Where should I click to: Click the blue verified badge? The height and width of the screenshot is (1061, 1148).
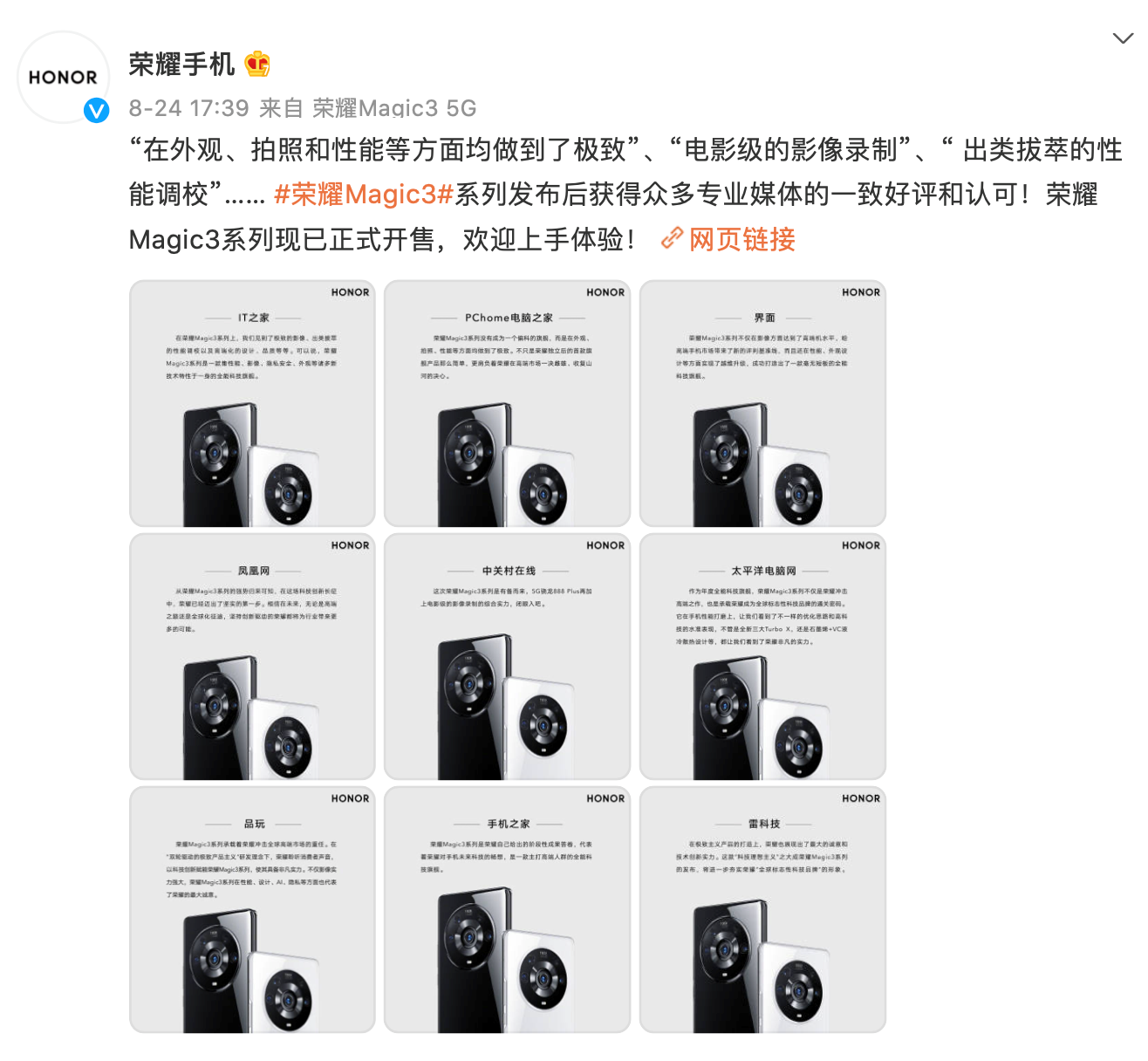pos(96,110)
